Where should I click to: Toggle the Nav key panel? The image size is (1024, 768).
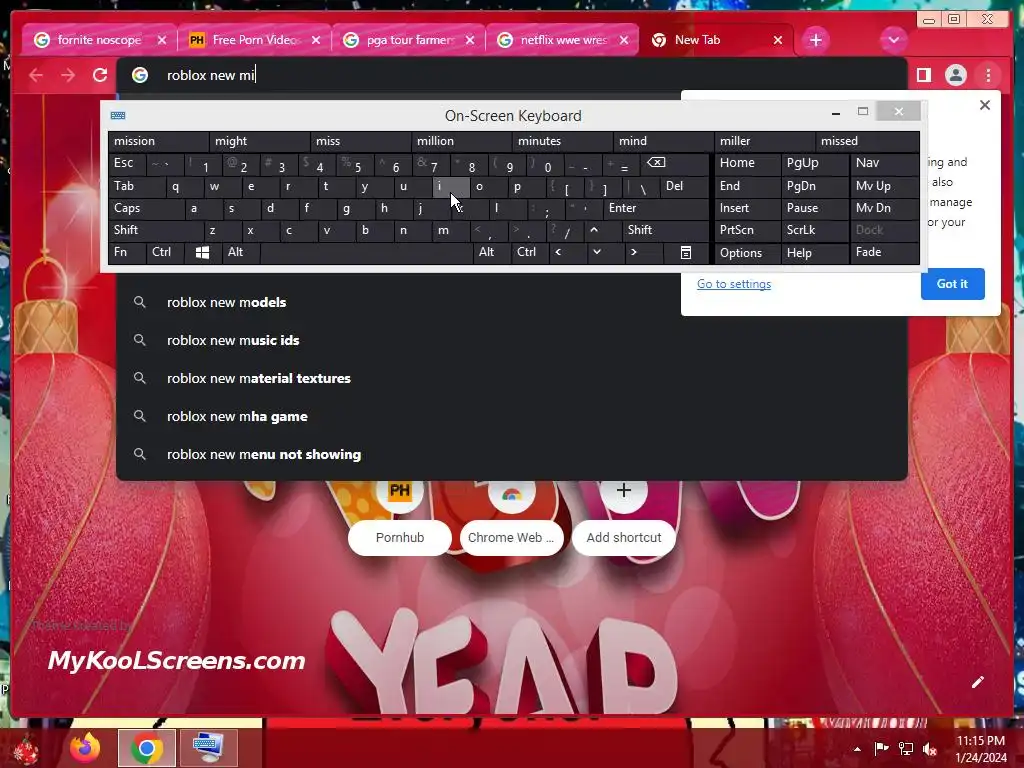pyautogui.click(x=884, y=163)
